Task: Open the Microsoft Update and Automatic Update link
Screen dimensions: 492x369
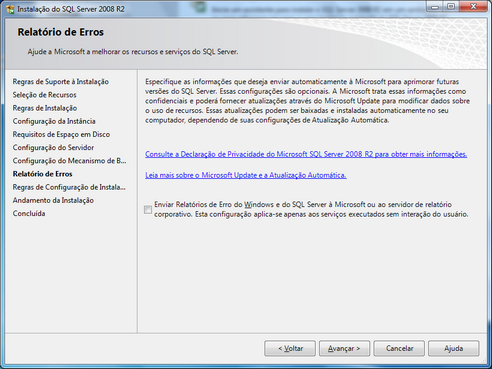Action: click(x=246, y=175)
